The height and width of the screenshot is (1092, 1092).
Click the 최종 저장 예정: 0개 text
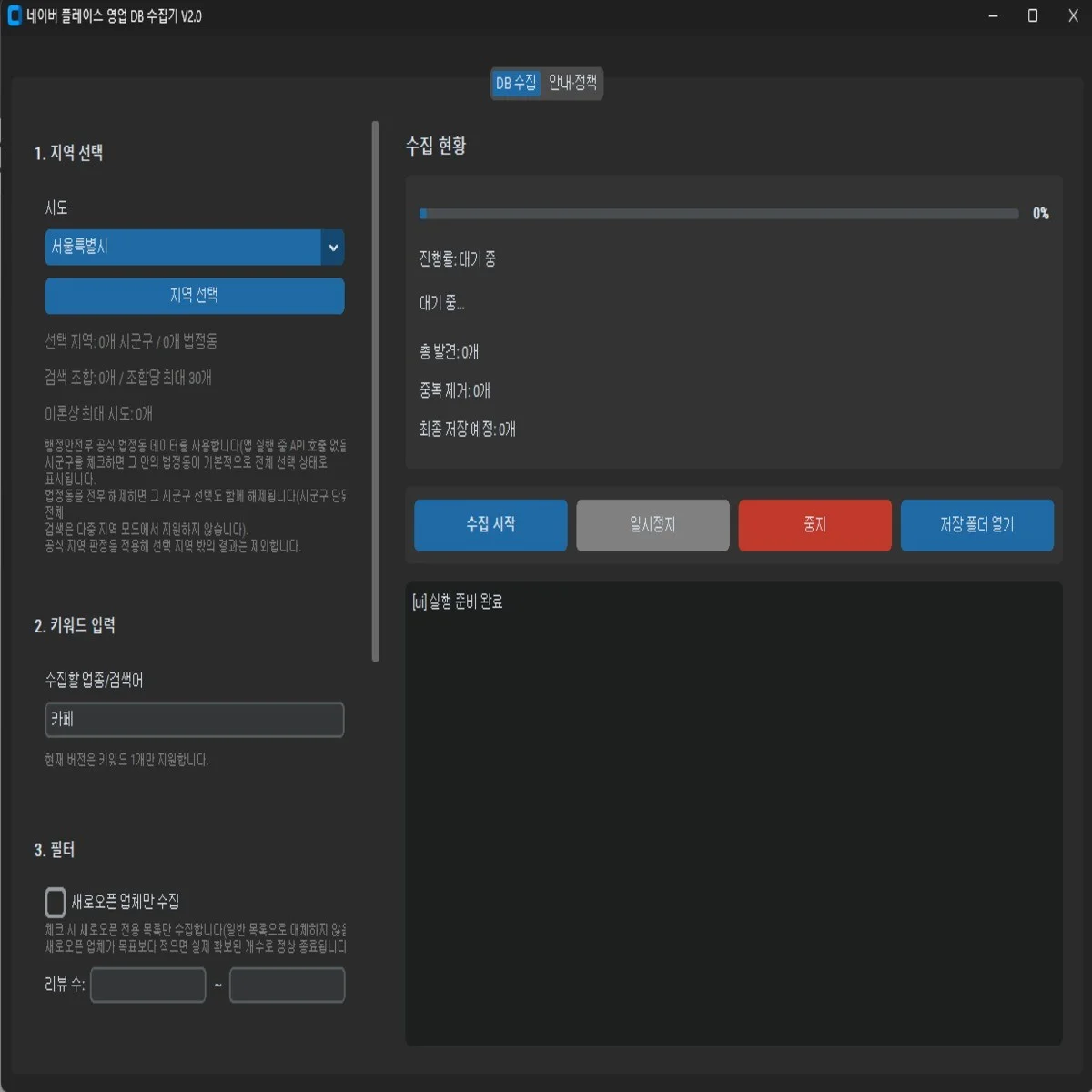coord(468,430)
